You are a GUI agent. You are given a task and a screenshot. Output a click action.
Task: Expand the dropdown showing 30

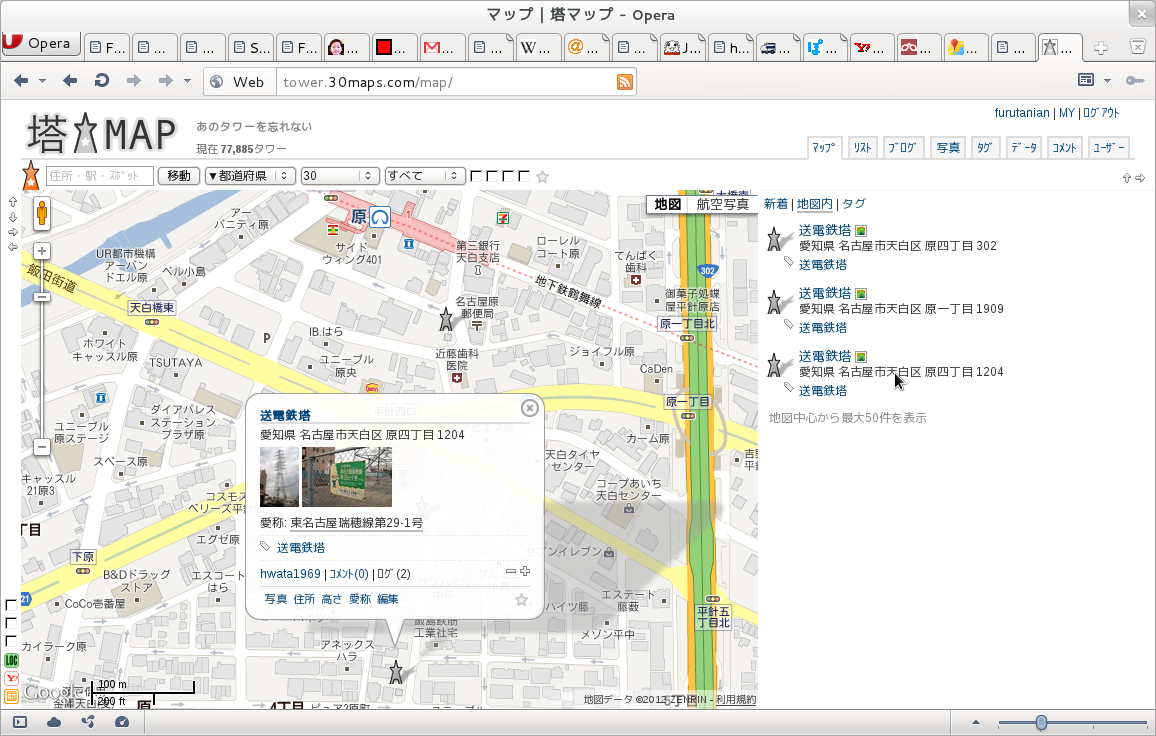(x=340, y=176)
